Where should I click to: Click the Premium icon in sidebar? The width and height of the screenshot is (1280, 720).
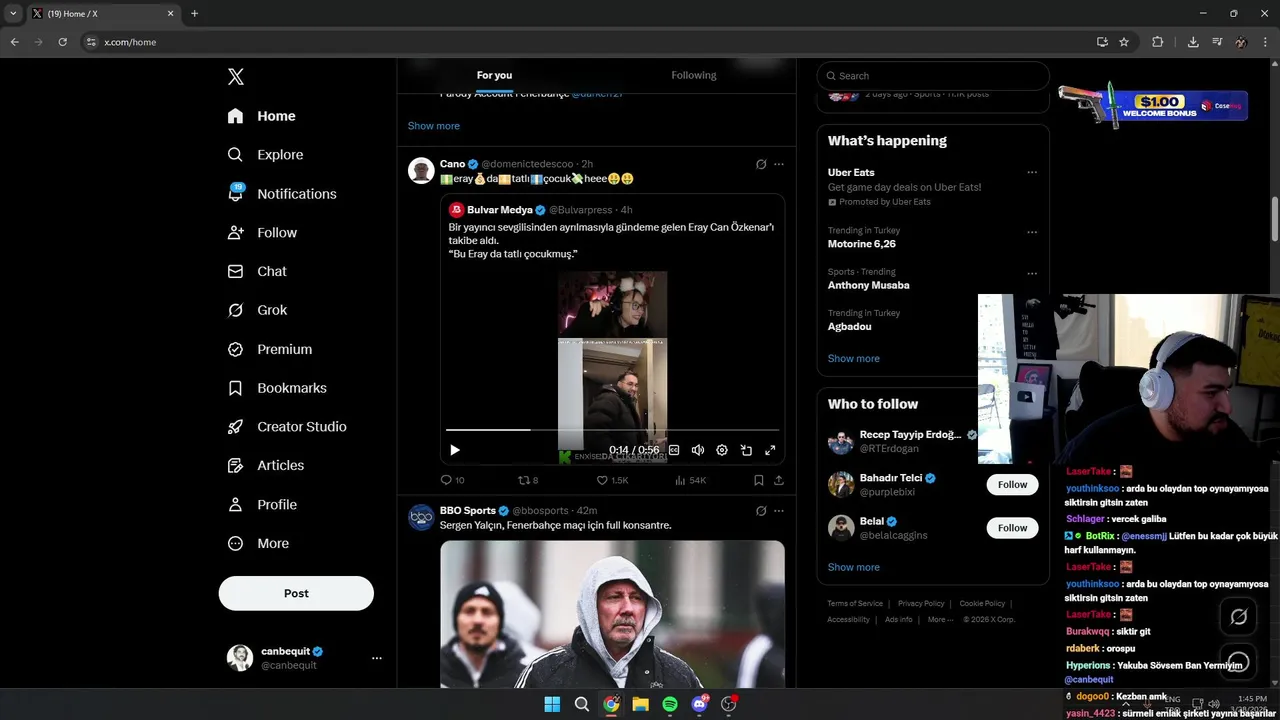tap(236, 349)
